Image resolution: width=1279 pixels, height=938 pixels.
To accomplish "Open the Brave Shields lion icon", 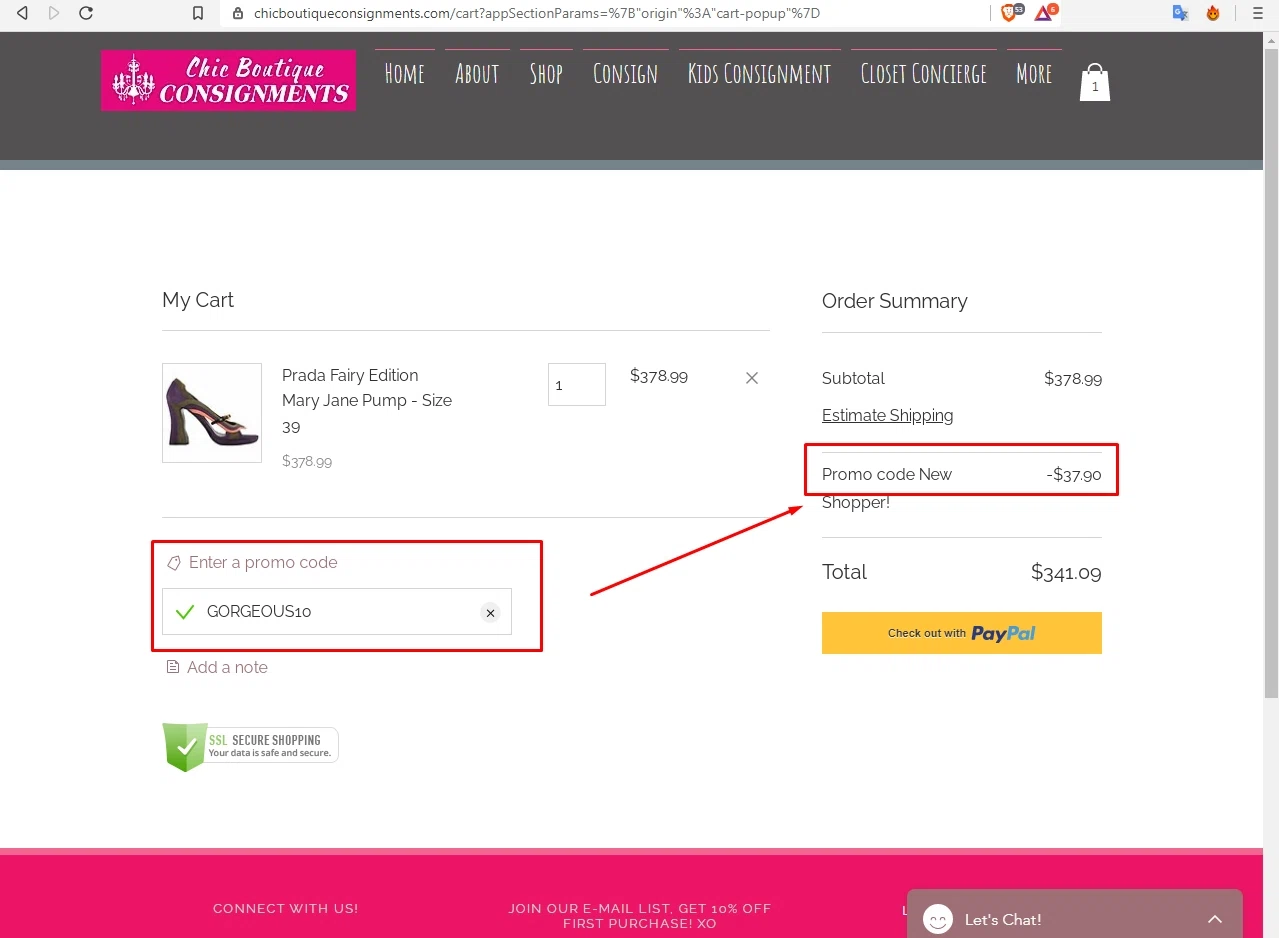I will pyautogui.click(x=1011, y=13).
